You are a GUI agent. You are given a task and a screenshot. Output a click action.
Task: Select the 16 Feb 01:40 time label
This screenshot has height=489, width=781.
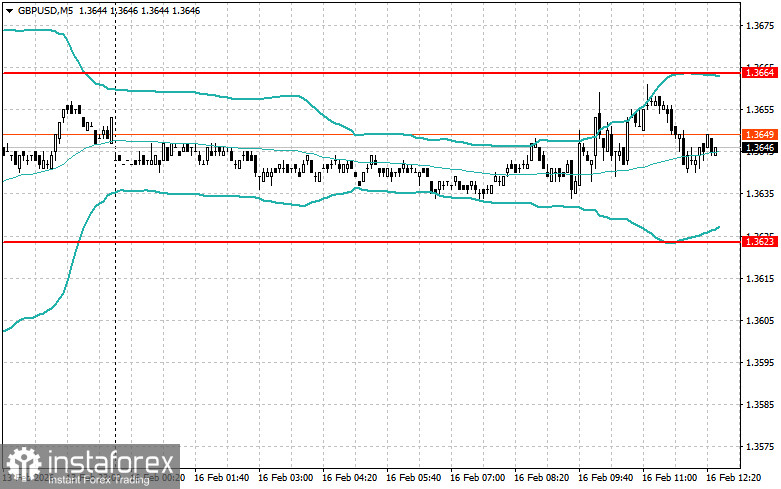tap(221, 478)
